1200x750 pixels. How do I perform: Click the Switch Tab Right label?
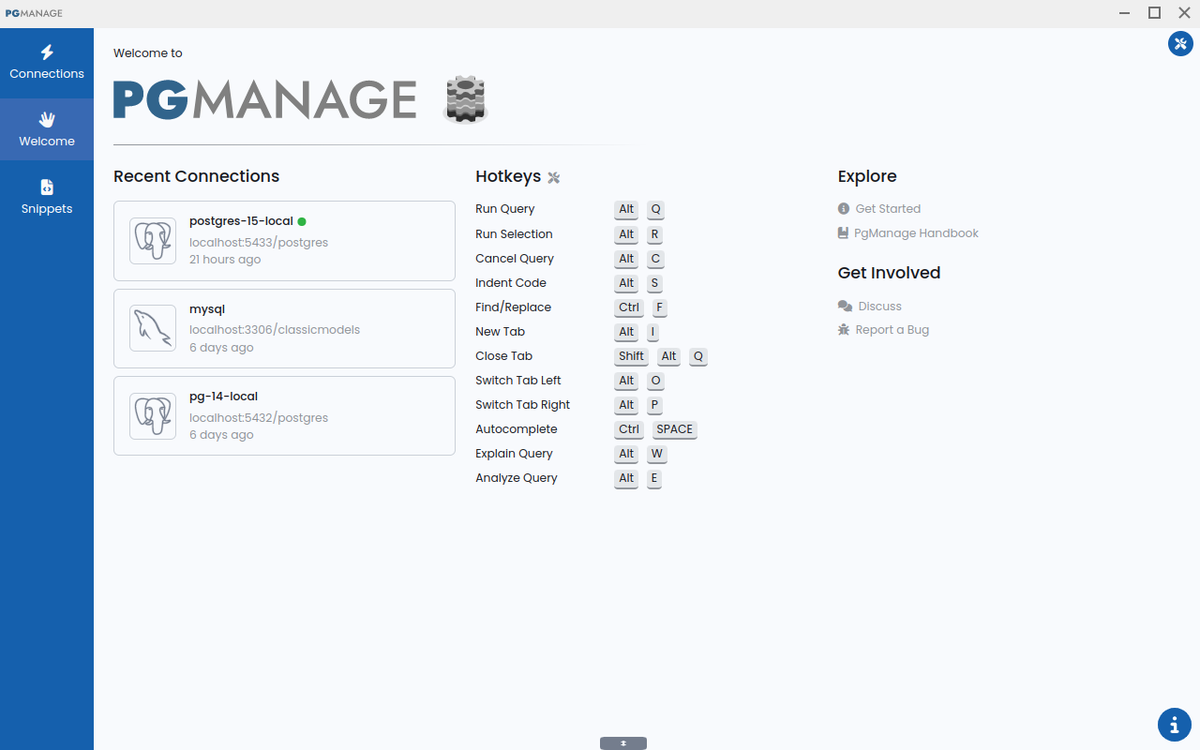point(523,405)
